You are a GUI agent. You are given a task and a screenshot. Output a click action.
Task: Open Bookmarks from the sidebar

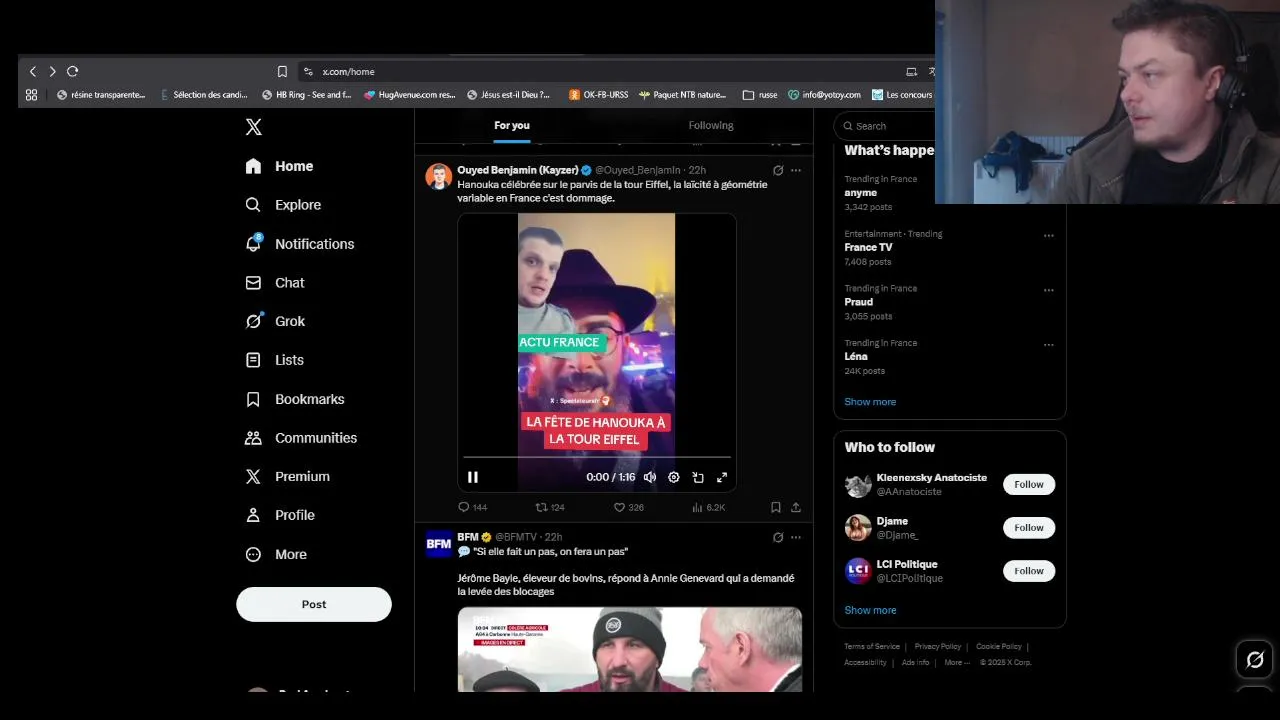(295, 399)
